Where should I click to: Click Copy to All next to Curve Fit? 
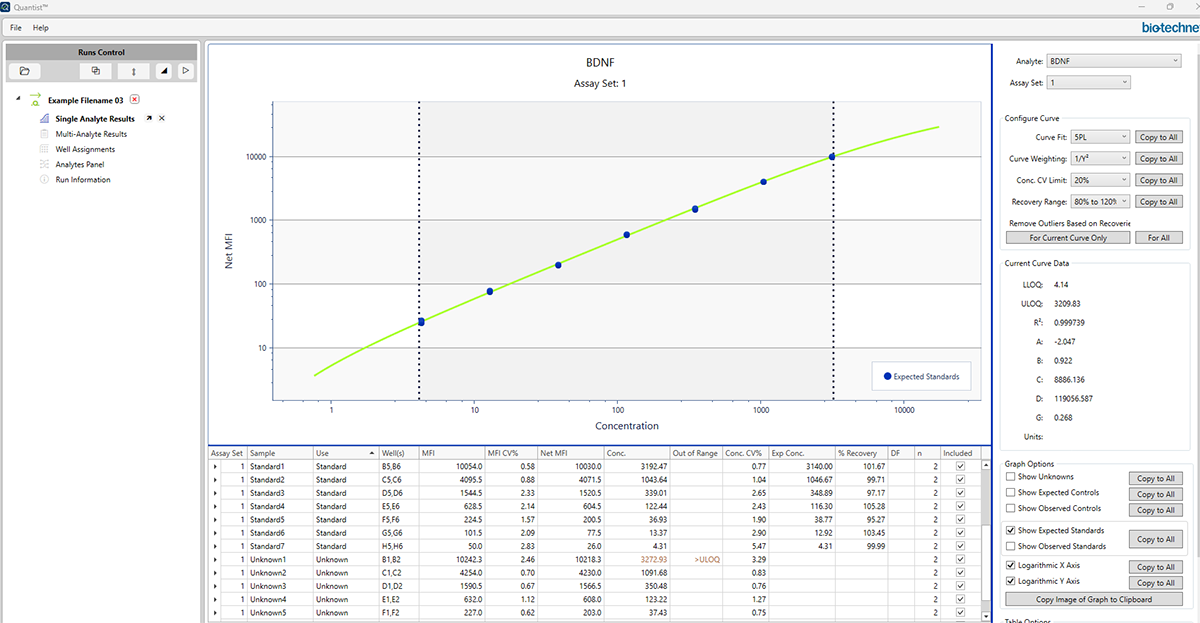tap(1158, 136)
